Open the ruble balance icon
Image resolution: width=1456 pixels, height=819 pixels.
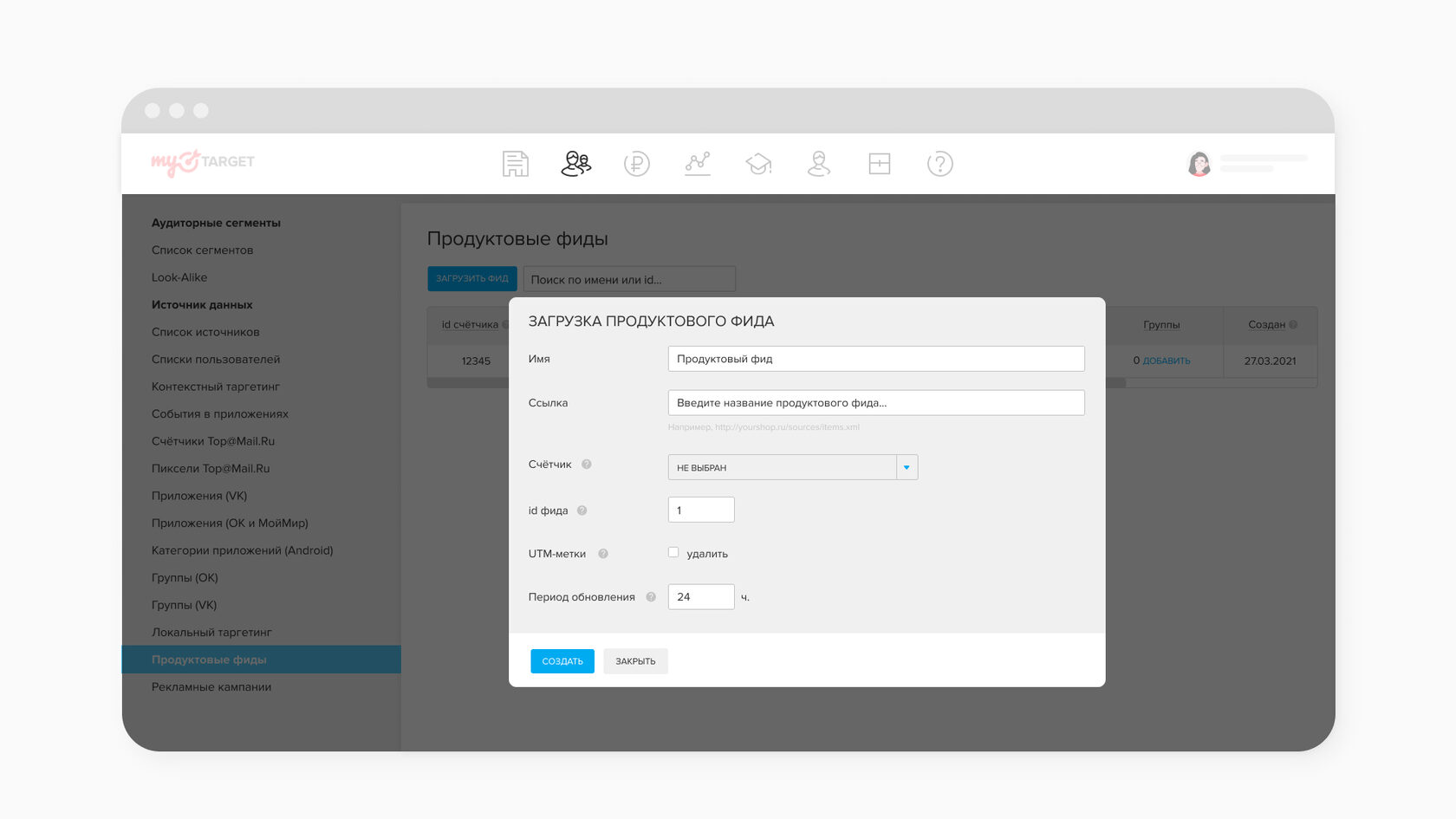636,164
